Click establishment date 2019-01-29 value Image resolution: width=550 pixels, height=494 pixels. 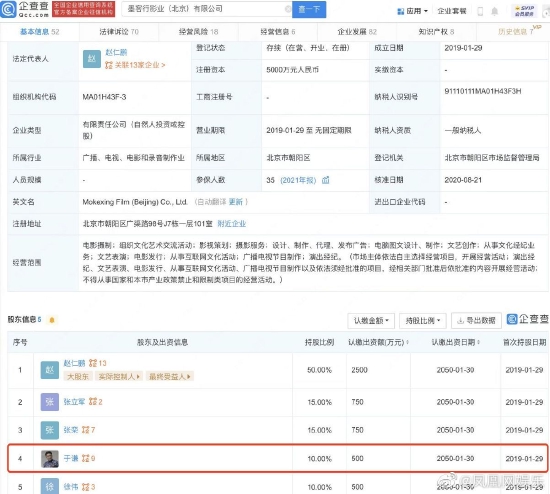pos(463,48)
